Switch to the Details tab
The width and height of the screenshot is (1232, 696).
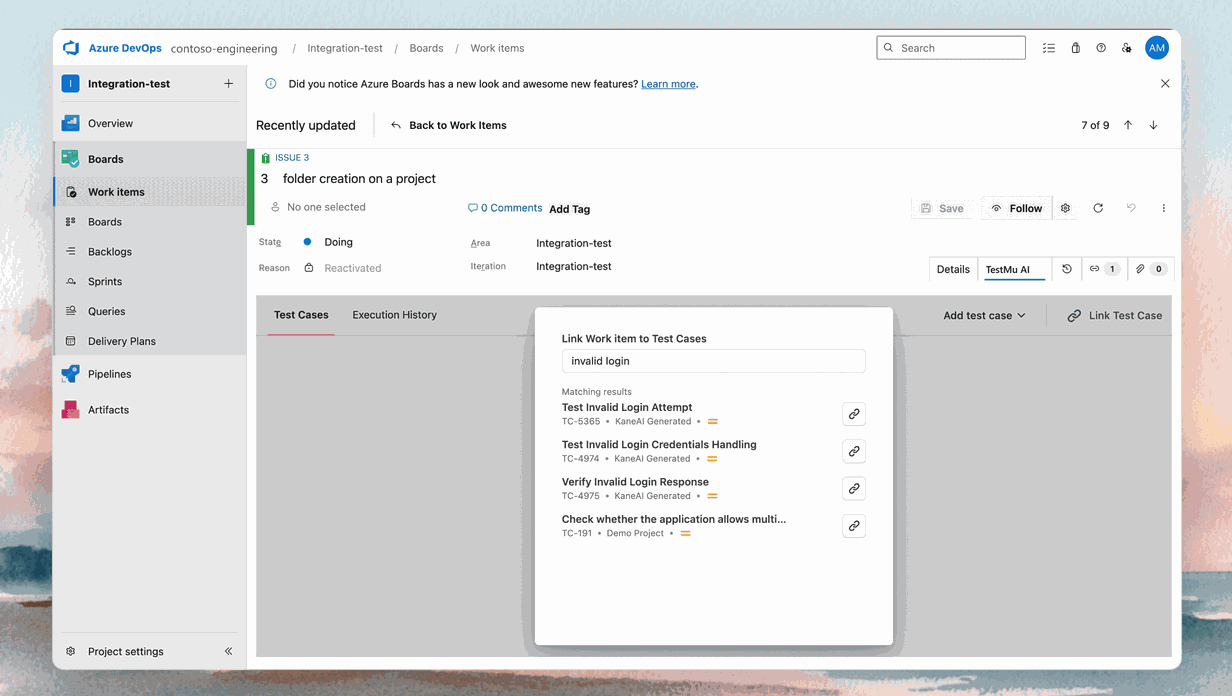point(953,269)
